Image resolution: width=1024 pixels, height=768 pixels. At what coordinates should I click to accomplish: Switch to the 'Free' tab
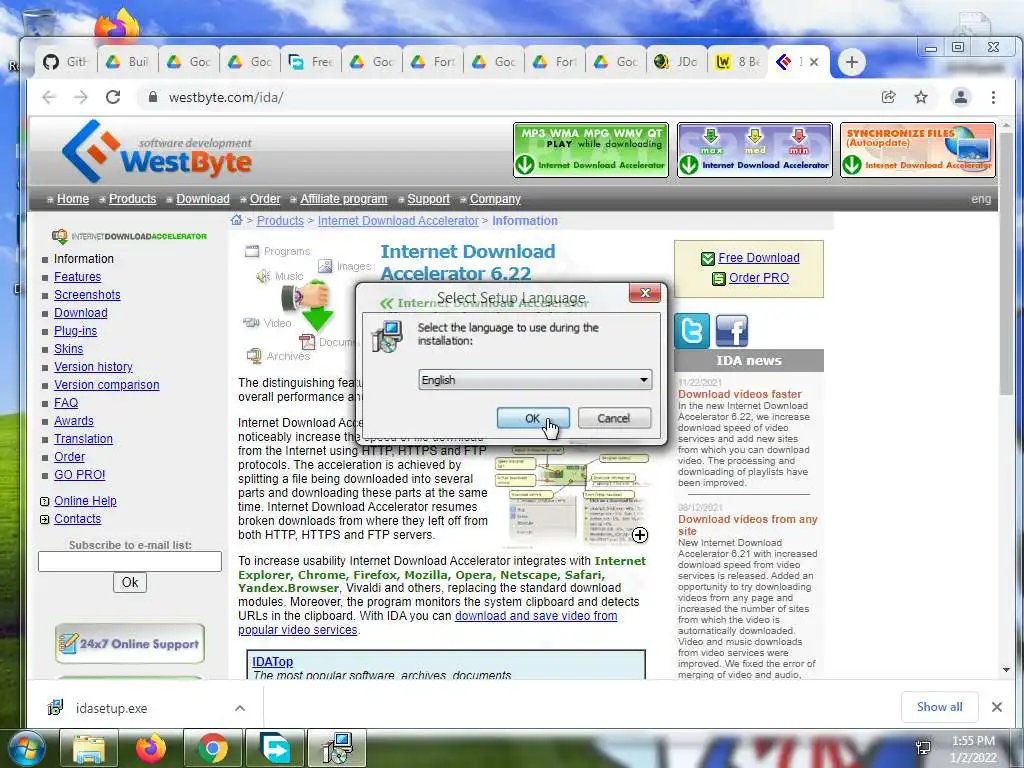pyautogui.click(x=311, y=62)
